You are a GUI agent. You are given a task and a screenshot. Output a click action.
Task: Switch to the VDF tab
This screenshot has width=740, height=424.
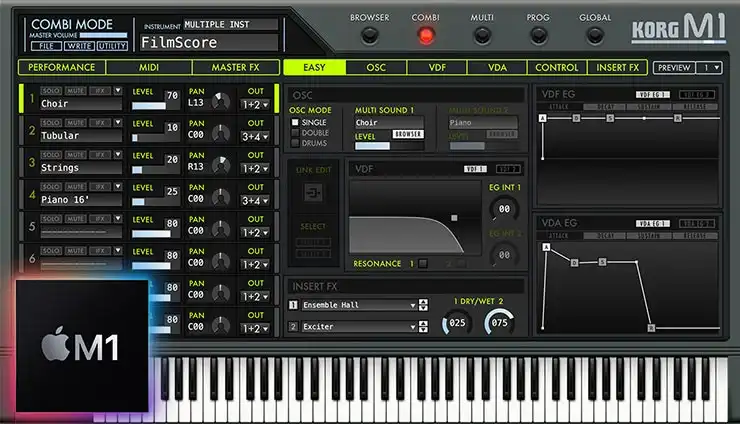437,68
